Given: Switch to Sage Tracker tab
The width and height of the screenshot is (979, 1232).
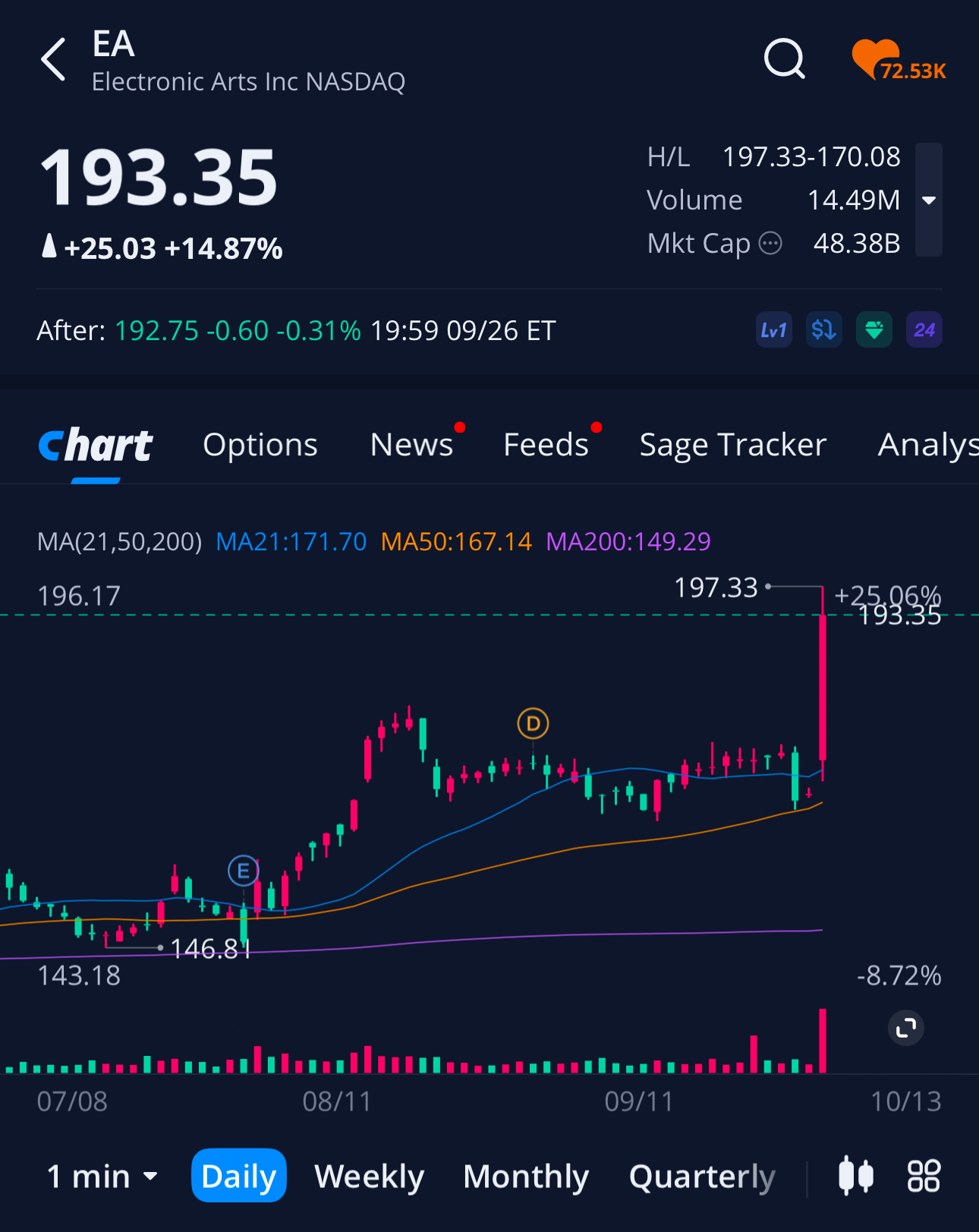Looking at the screenshot, I should pyautogui.click(x=732, y=445).
